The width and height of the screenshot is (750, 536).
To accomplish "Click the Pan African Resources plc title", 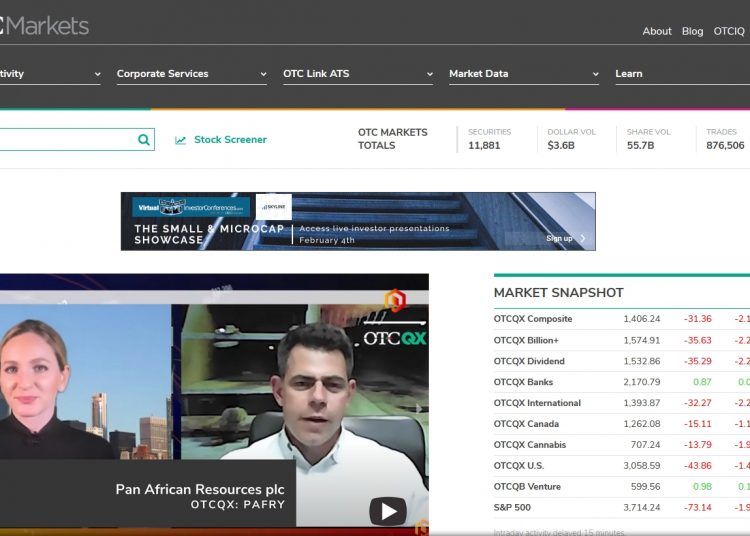I will pyautogui.click(x=200, y=489).
